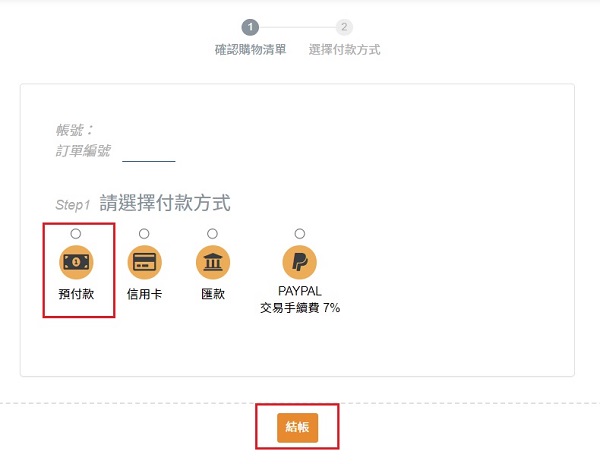
Task: Select the PAYPAL radio button
Action: pos(300,233)
